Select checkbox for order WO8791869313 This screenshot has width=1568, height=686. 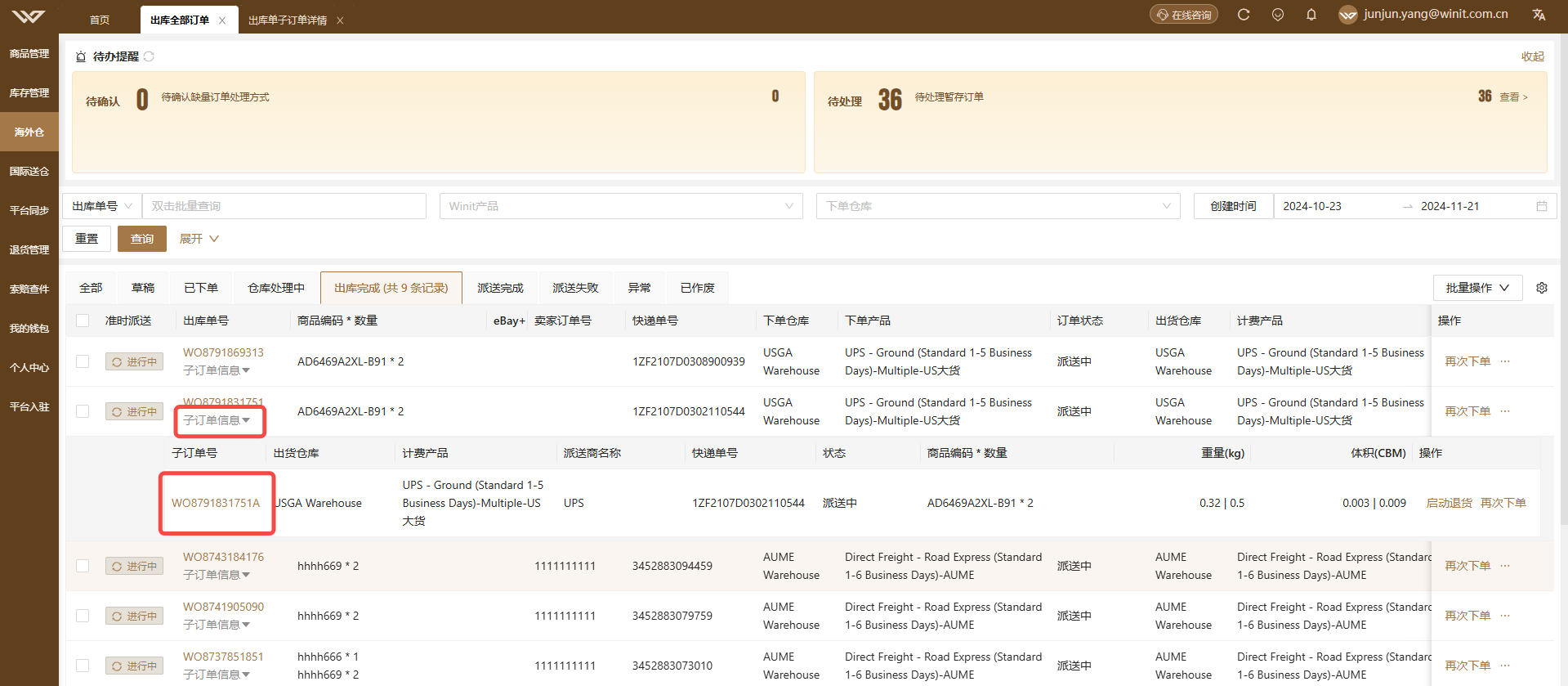83,361
